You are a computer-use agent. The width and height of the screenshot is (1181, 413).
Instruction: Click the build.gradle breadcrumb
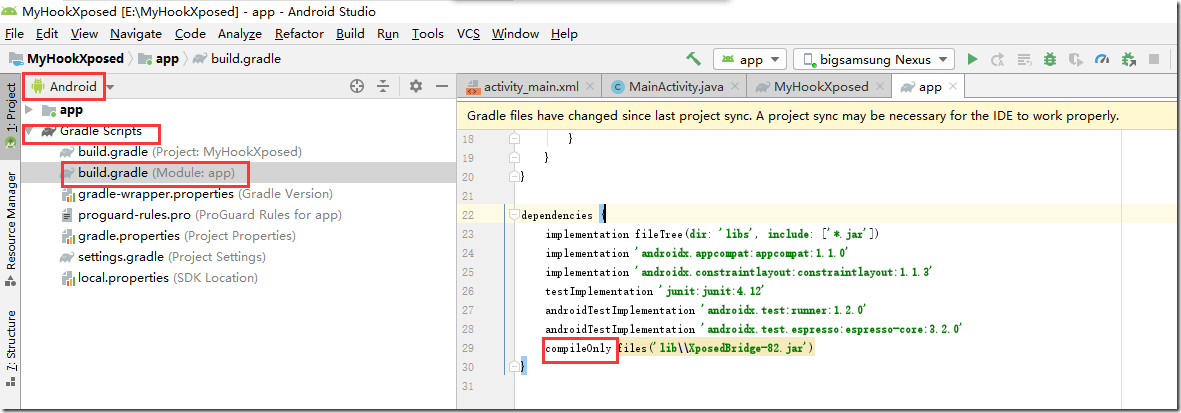pyautogui.click(x=237, y=59)
